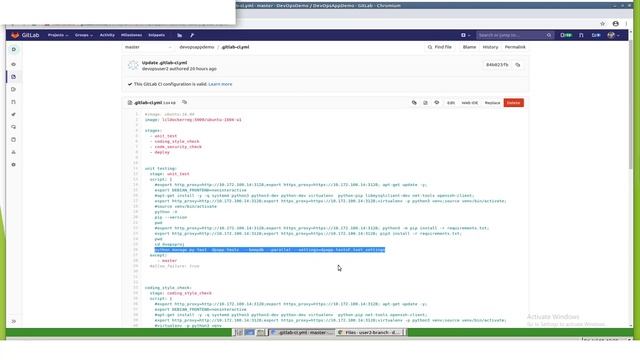Open the to-do list icon in navbar

[596, 36]
